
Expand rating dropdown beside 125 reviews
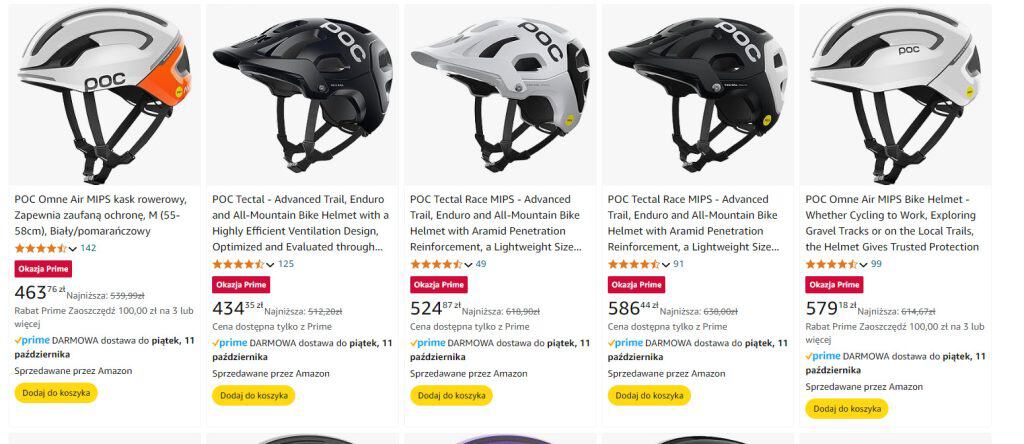click(271, 264)
